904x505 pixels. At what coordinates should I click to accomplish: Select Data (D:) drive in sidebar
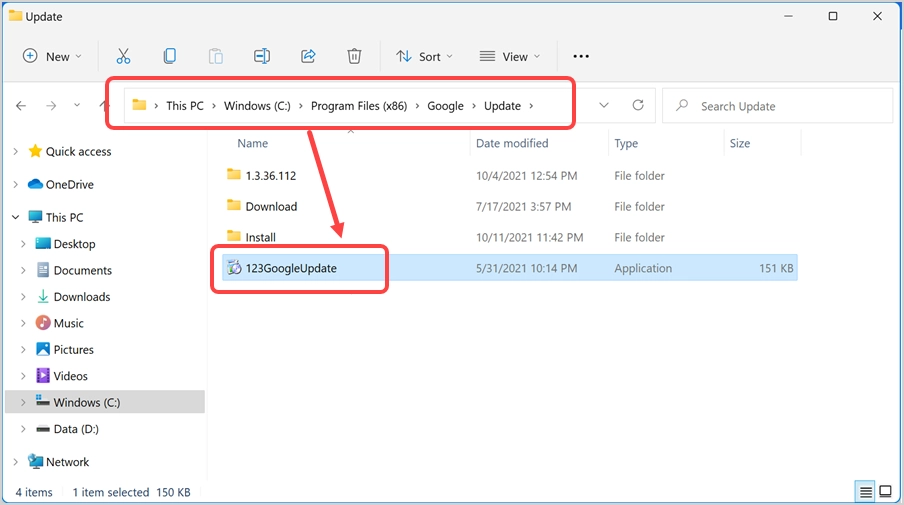(76, 428)
